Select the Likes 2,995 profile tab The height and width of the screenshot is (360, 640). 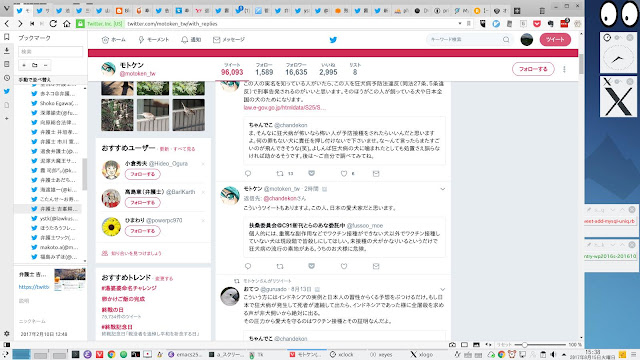click(328, 69)
